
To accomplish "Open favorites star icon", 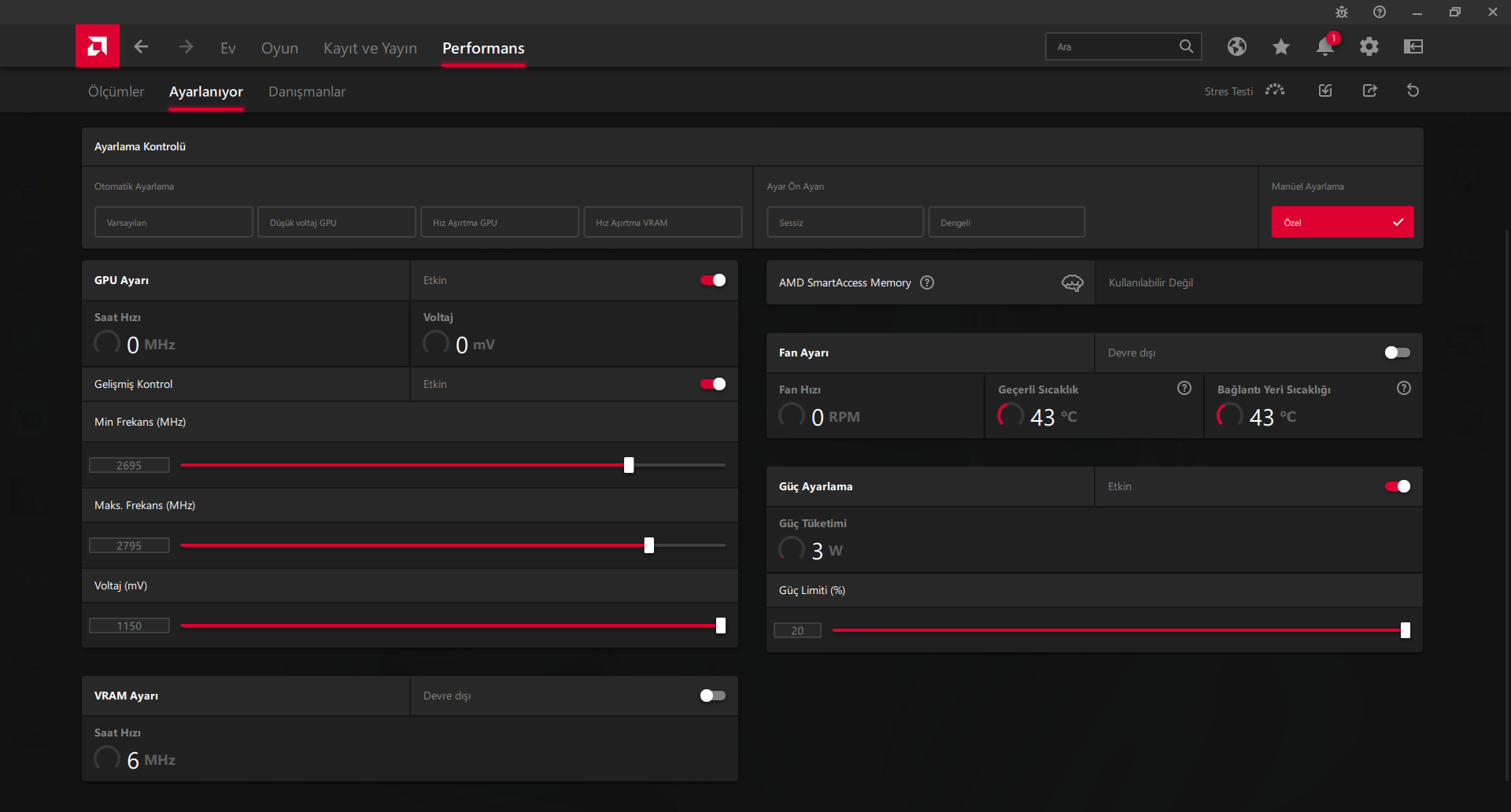I will click(1280, 47).
